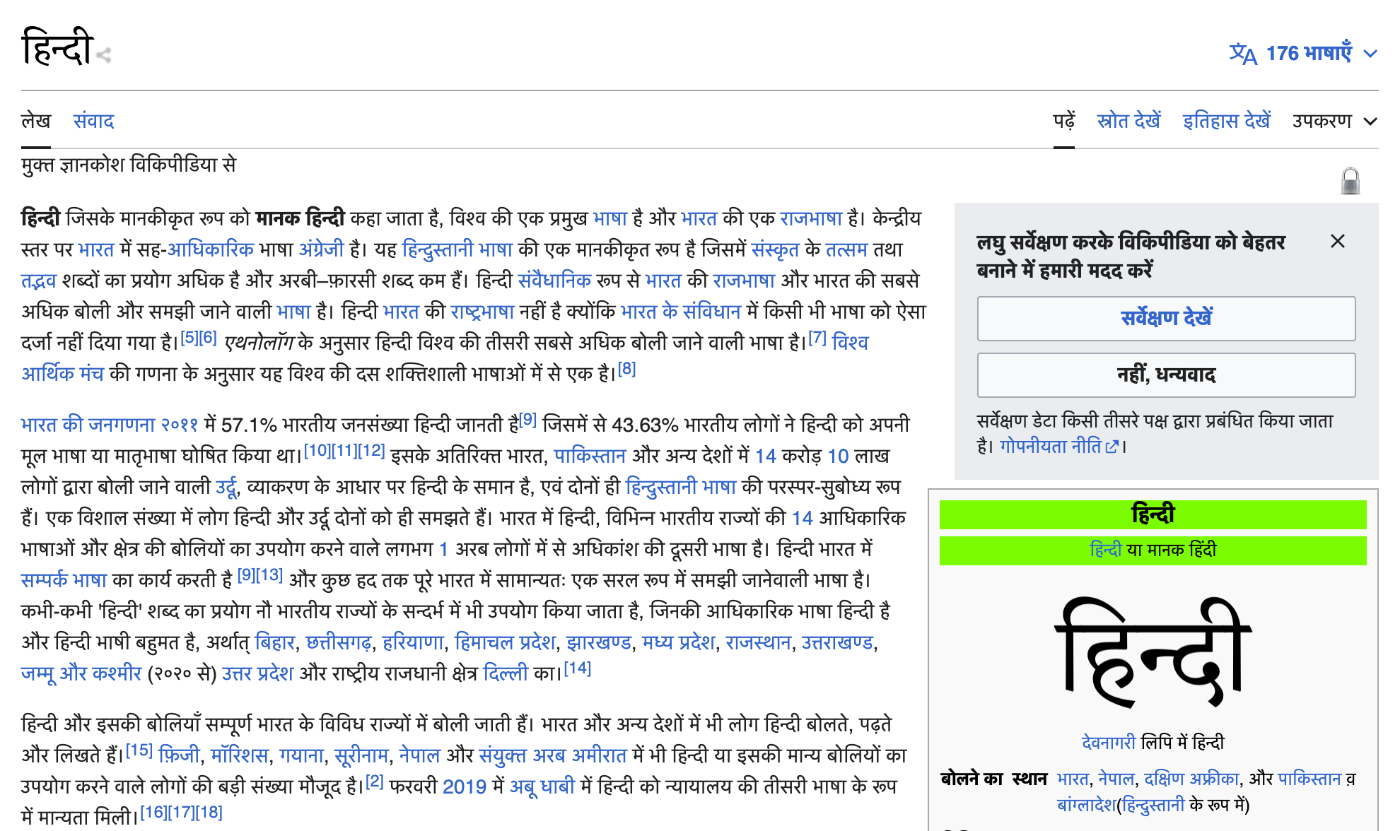Open the देवनागरी link under the image

[1109, 743]
